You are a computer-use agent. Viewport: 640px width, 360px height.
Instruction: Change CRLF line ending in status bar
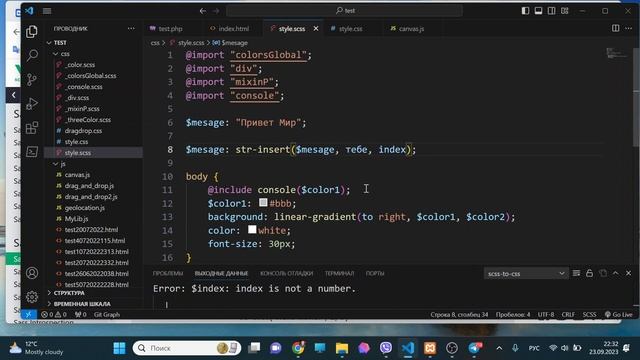568,315
